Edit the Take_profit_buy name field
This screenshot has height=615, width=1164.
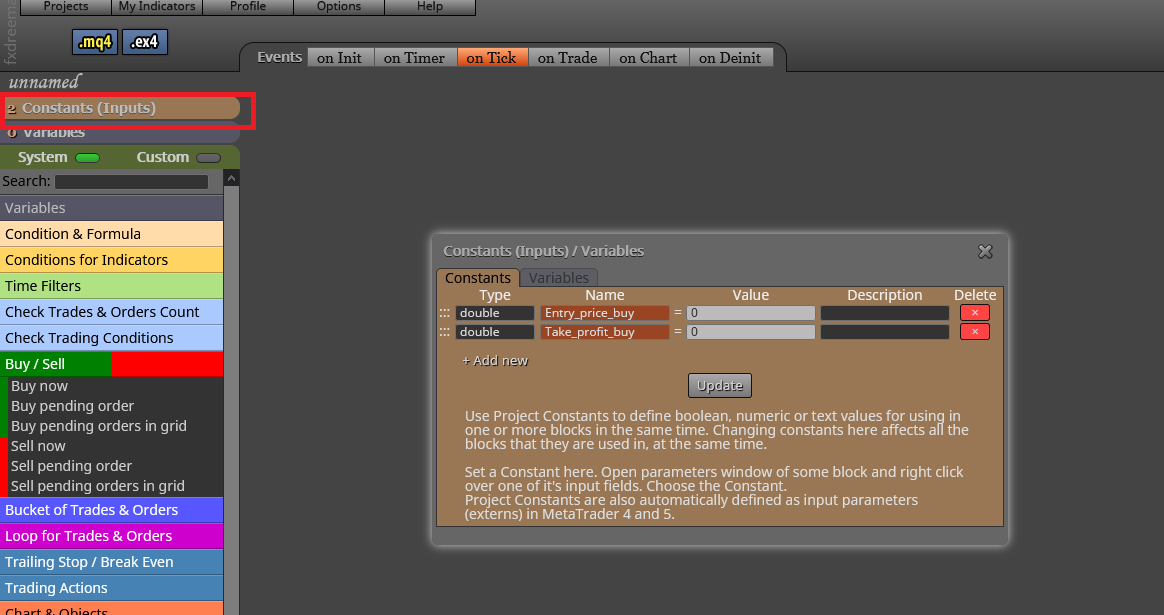pos(604,332)
